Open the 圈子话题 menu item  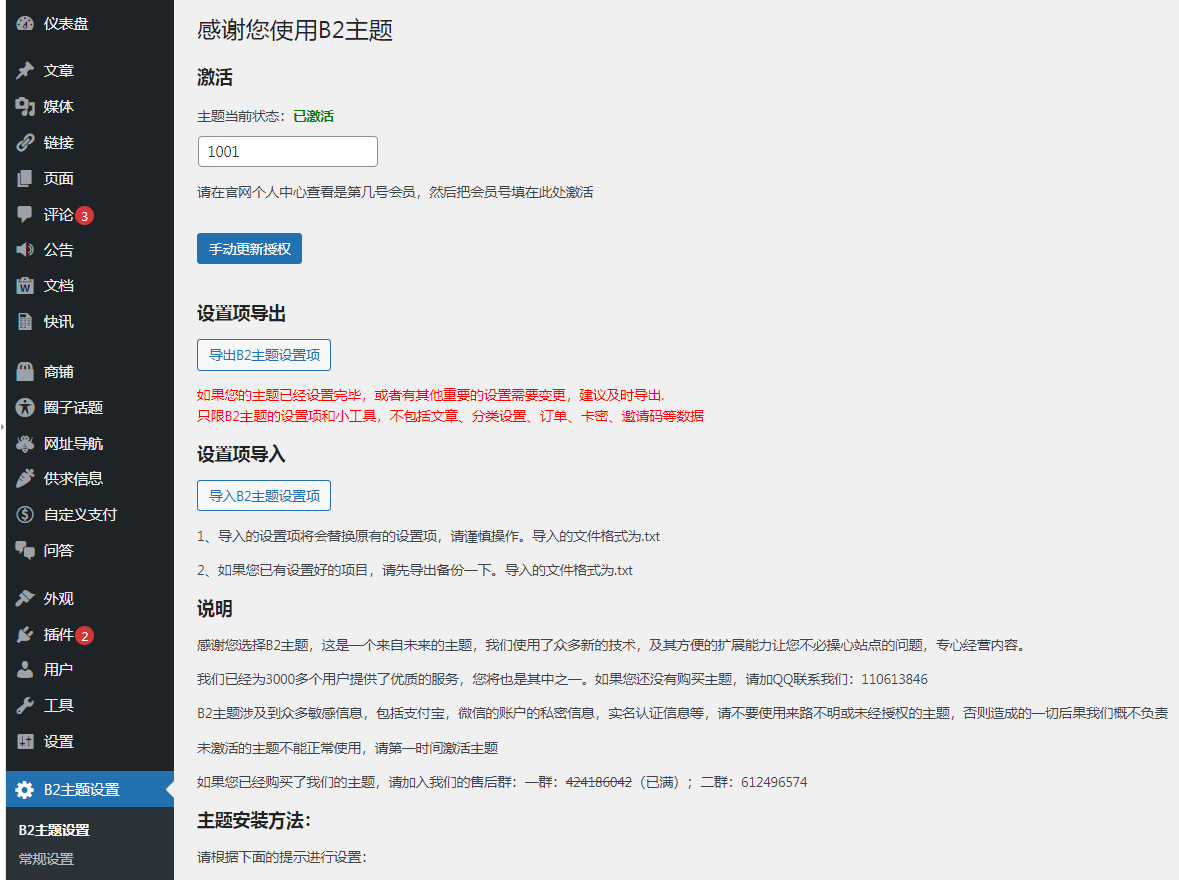point(73,408)
